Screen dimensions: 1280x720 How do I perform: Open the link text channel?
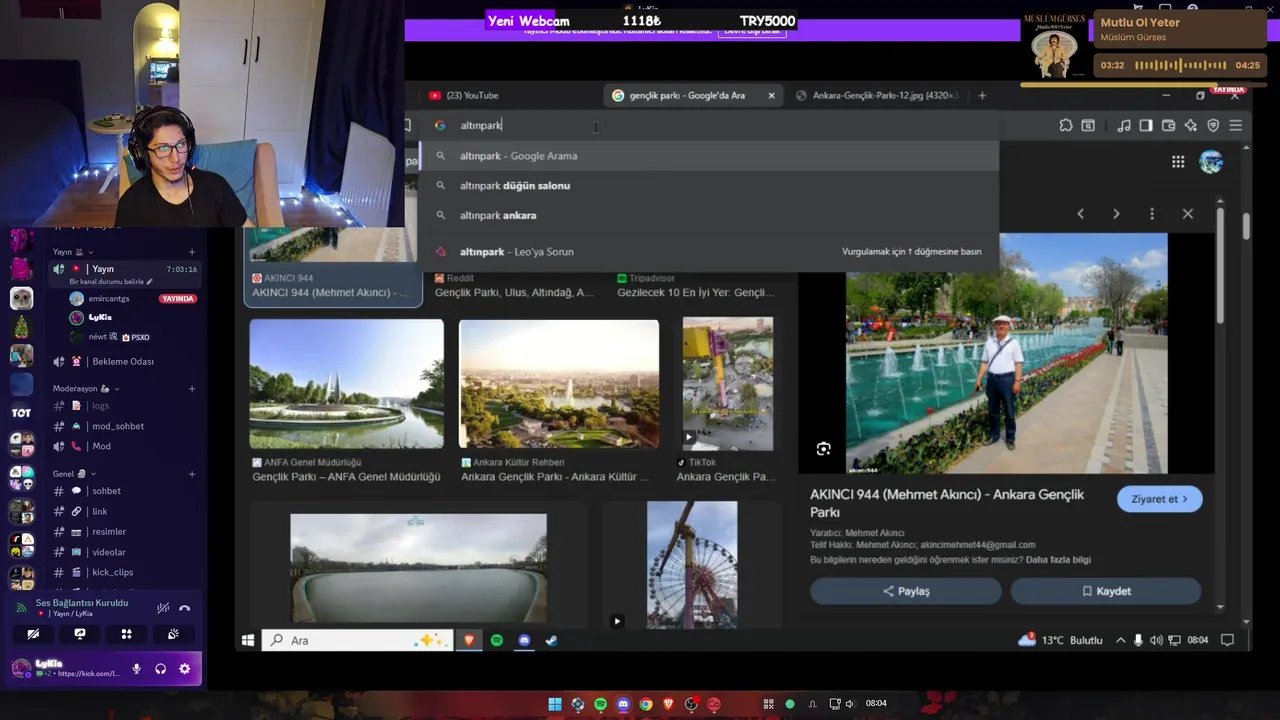click(125, 511)
